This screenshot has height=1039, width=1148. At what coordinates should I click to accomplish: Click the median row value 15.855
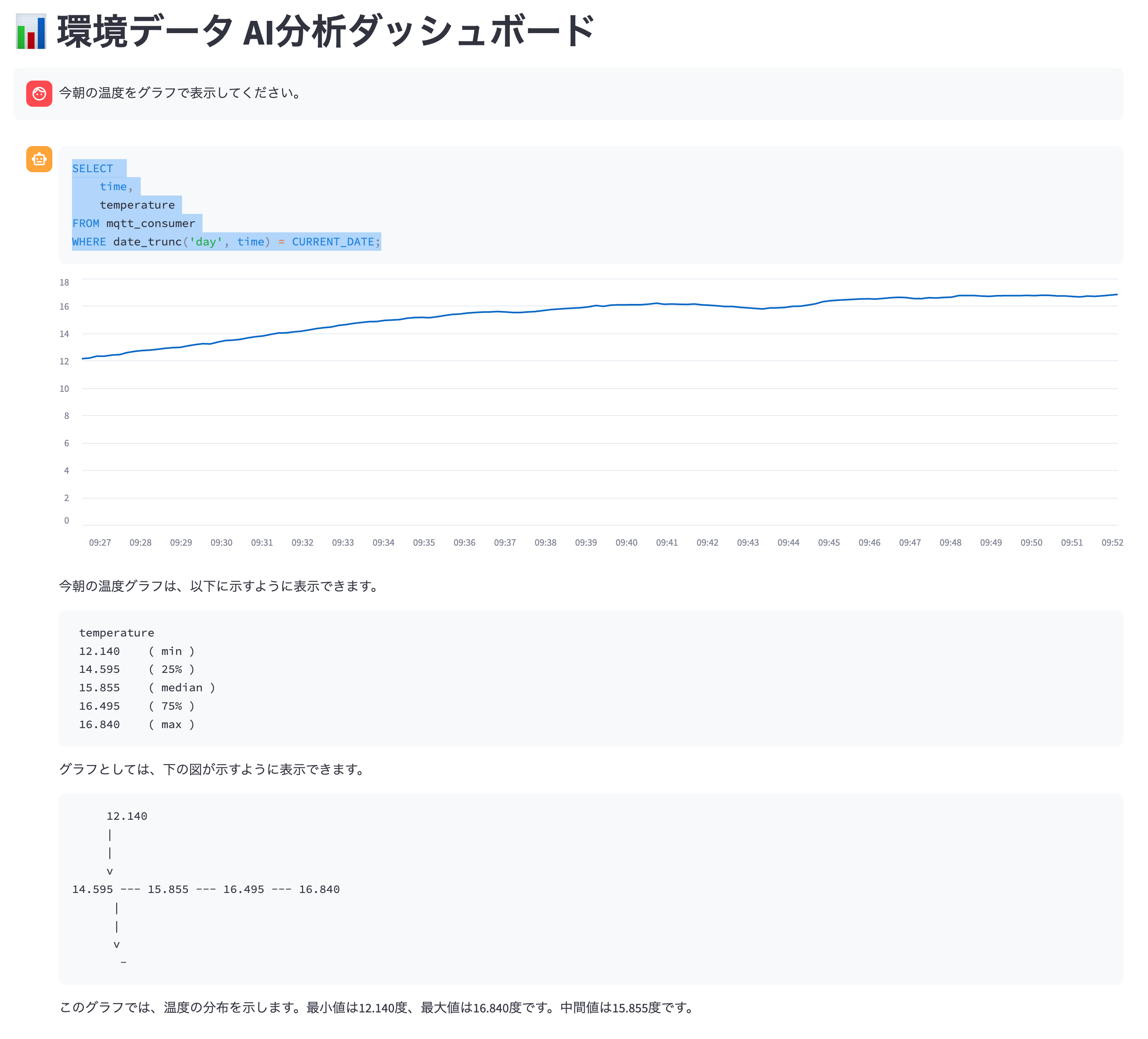click(100, 688)
